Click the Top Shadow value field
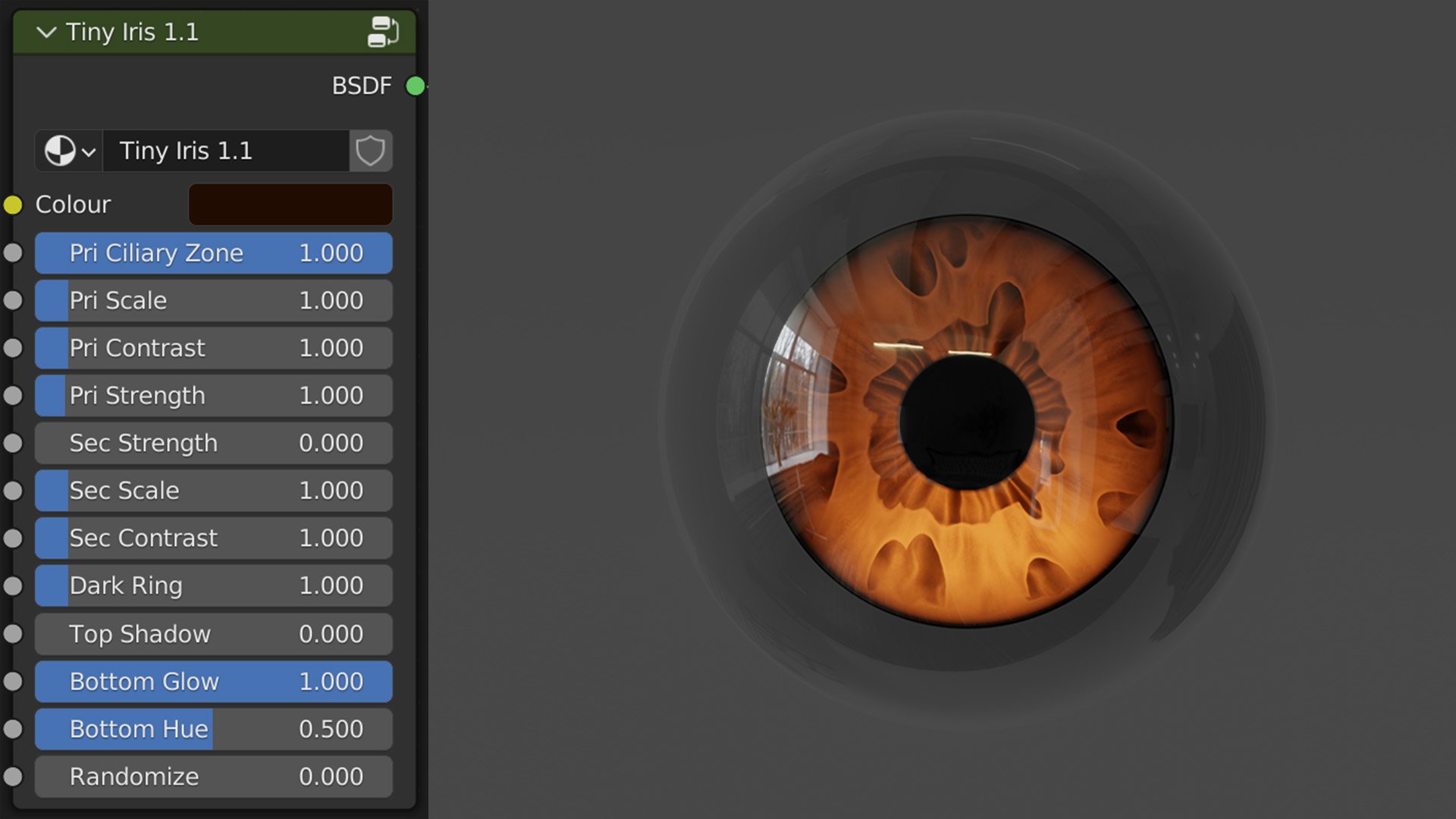1456x819 pixels. [213, 634]
